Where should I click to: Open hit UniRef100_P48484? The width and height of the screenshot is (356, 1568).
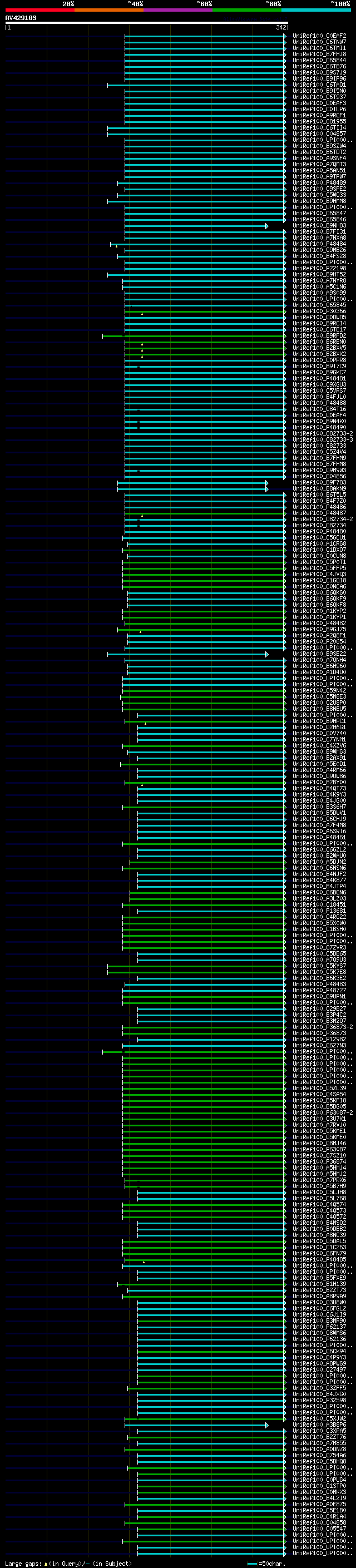(x=319, y=244)
